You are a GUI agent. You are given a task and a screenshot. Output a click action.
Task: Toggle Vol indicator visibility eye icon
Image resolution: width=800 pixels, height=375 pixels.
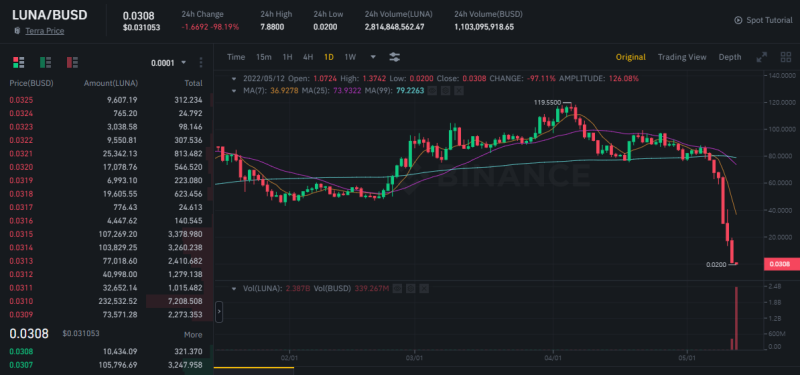(x=397, y=288)
